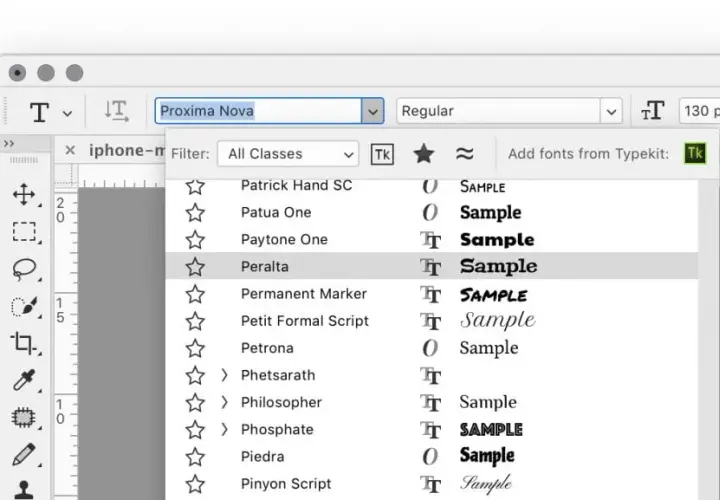This screenshot has width=720, height=500.
Task: Expand the Phetsarath font family
Action: (x=224, y=375)
